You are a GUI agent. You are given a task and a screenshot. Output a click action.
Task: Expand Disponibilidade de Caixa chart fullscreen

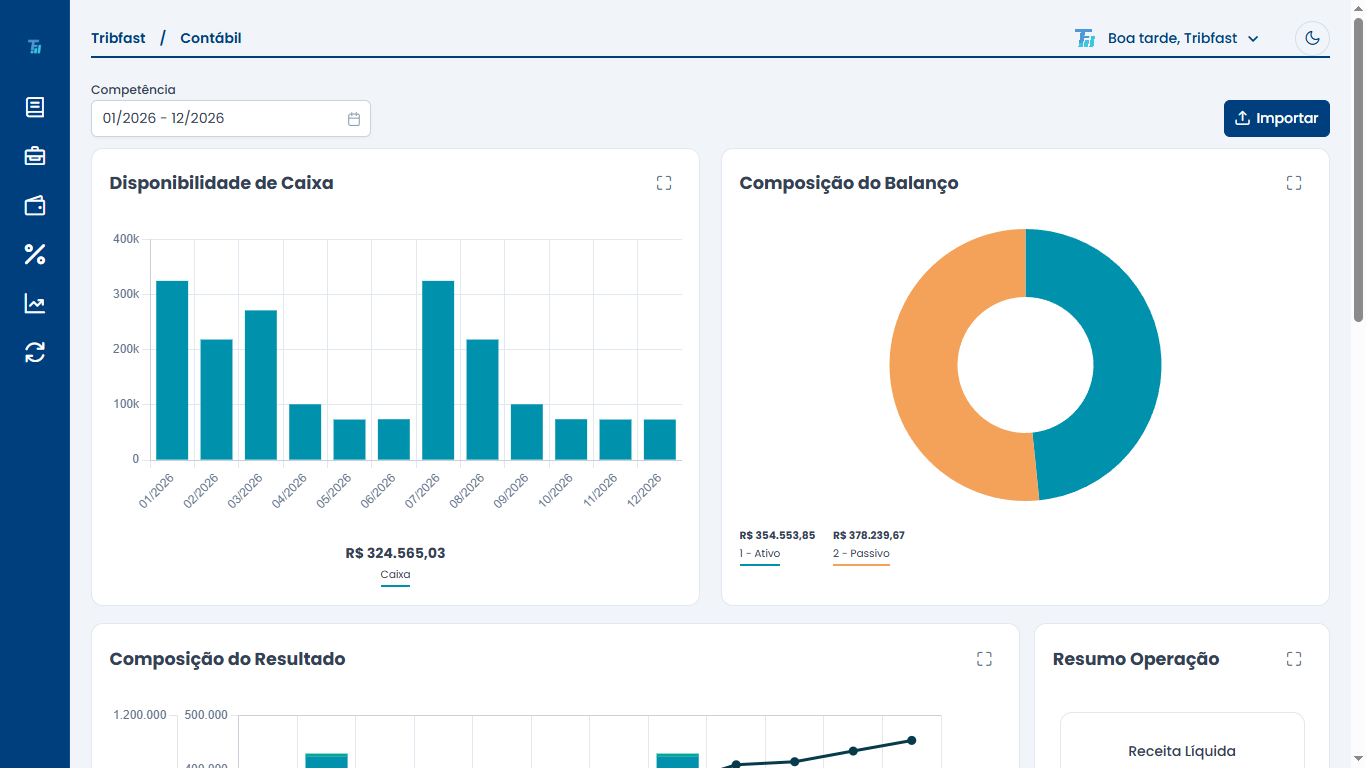pos(664,183)
